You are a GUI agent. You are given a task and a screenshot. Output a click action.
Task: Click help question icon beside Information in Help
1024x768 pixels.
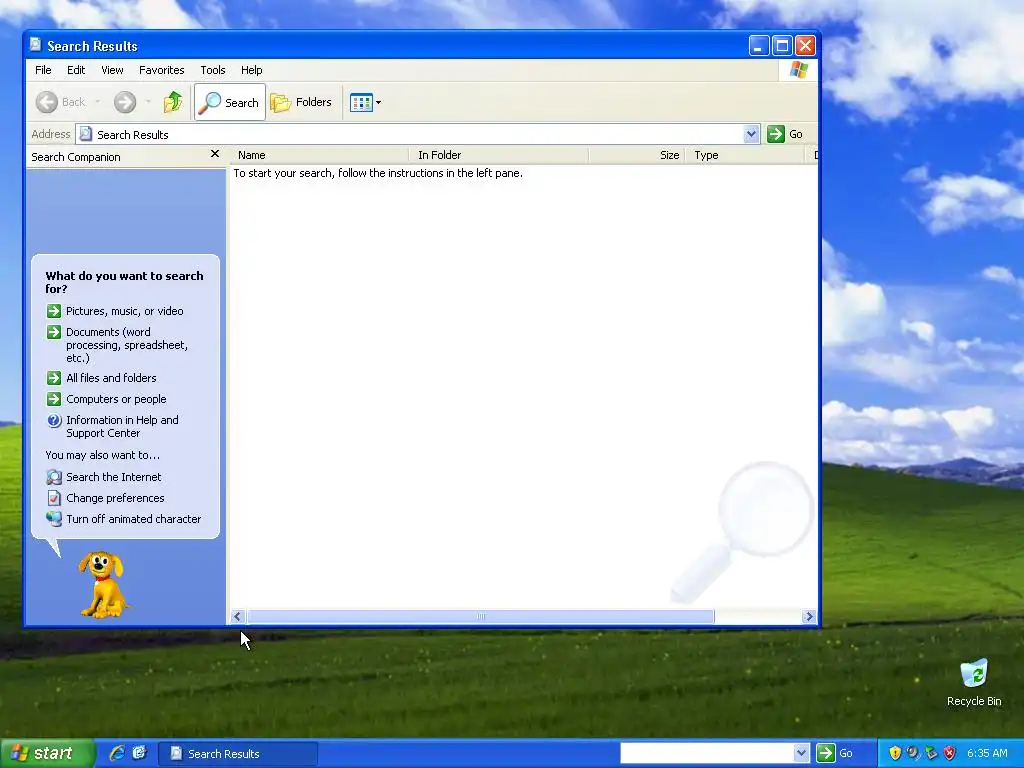point(54,421)
